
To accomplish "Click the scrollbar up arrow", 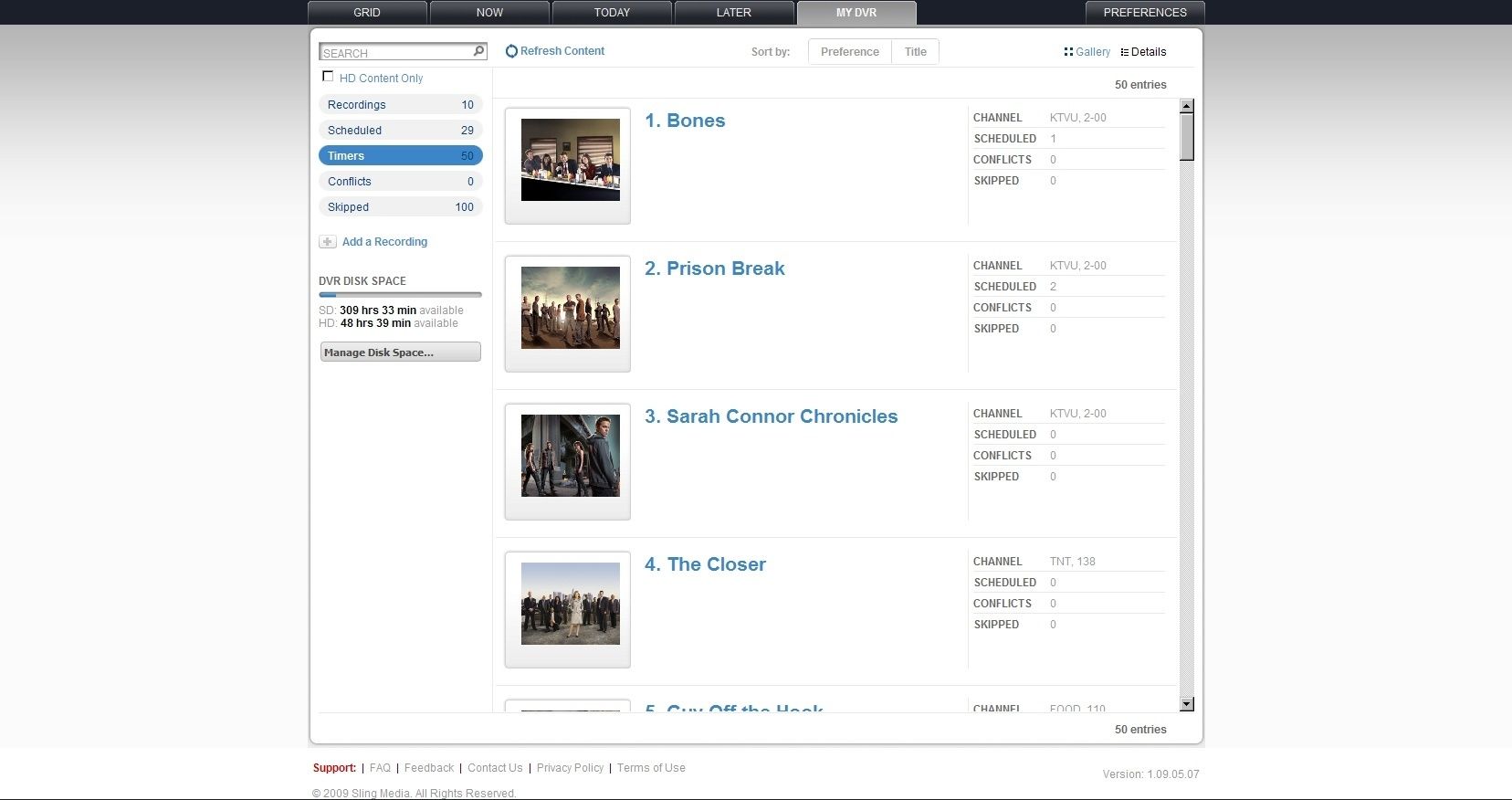I will point(1187,106).
